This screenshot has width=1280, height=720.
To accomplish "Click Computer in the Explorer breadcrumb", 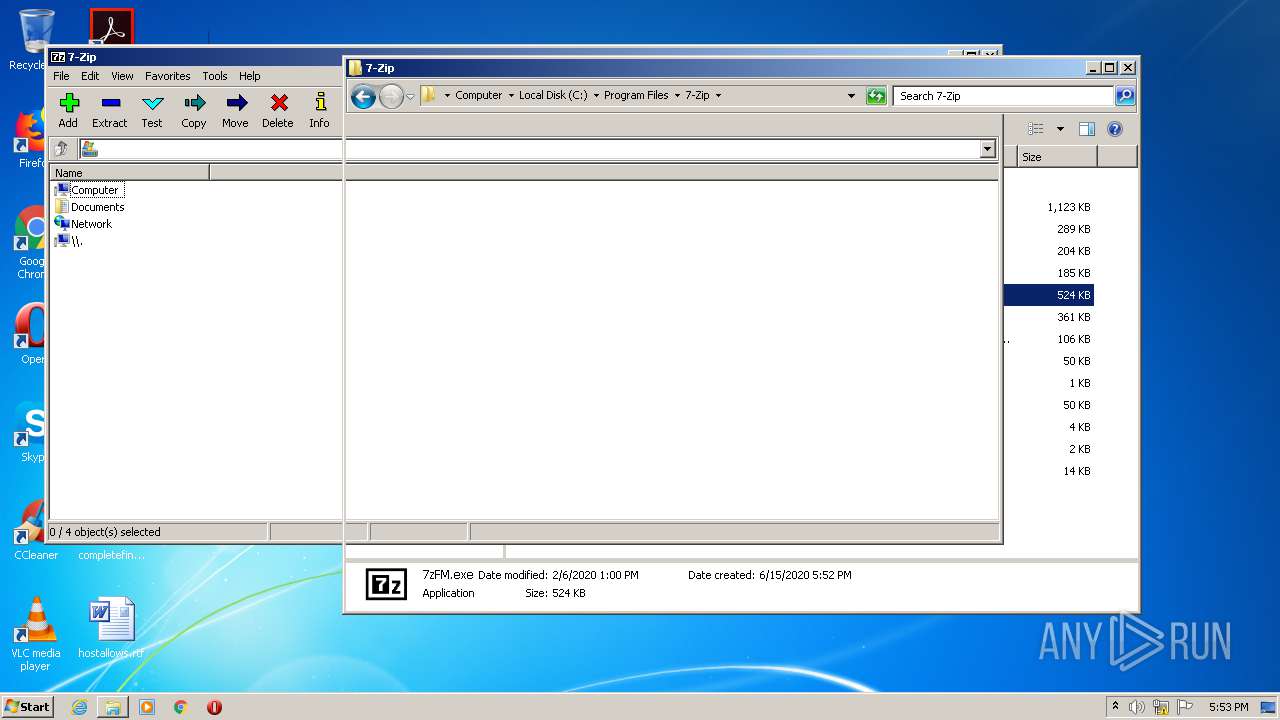I will (478, 96).
